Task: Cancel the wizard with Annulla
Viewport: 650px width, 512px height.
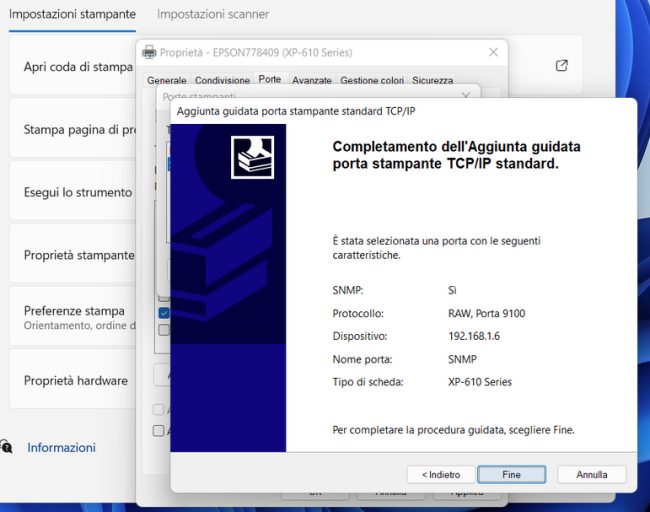Action: coord(592,474)
